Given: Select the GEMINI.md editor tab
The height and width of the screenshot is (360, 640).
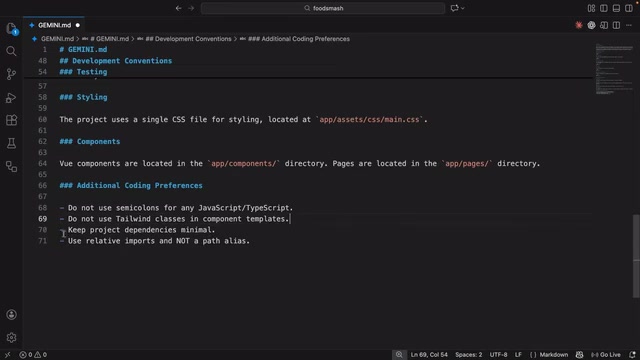Looking at the screenshot, I should [54, 25].
